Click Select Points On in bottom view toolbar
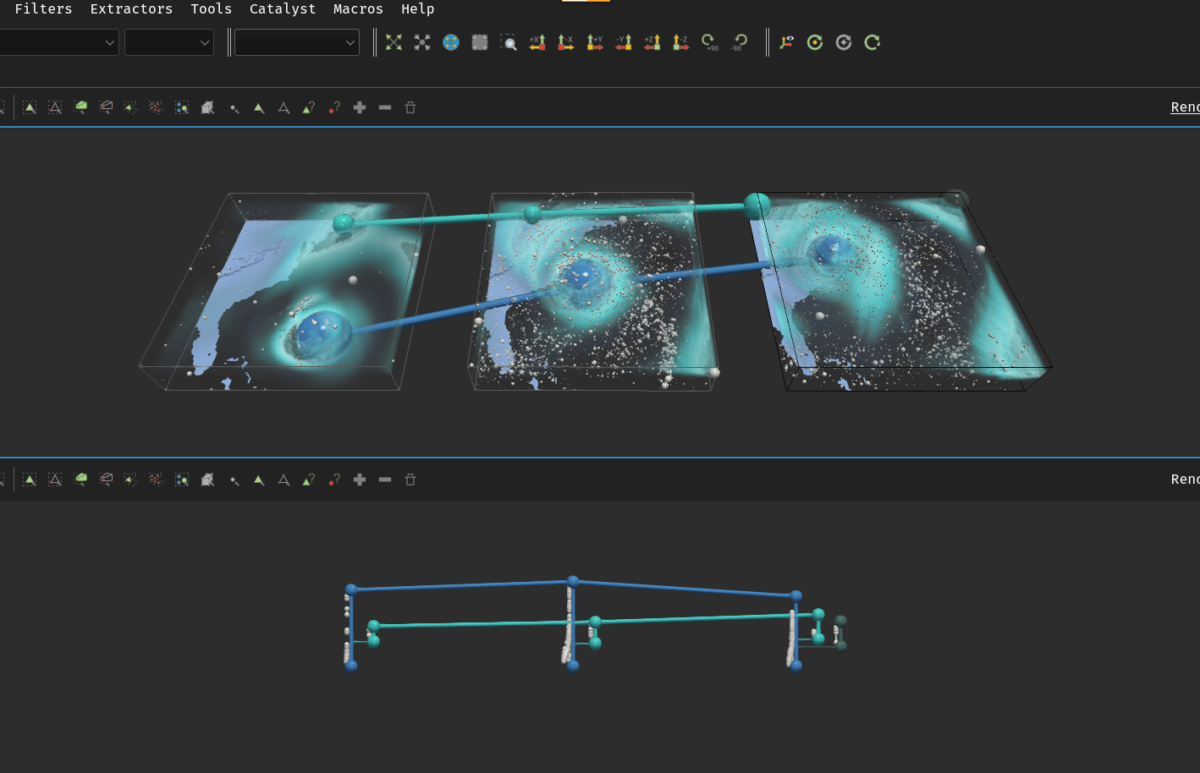This screenshot has width=1200, height=773. click(x=55, y=480)
